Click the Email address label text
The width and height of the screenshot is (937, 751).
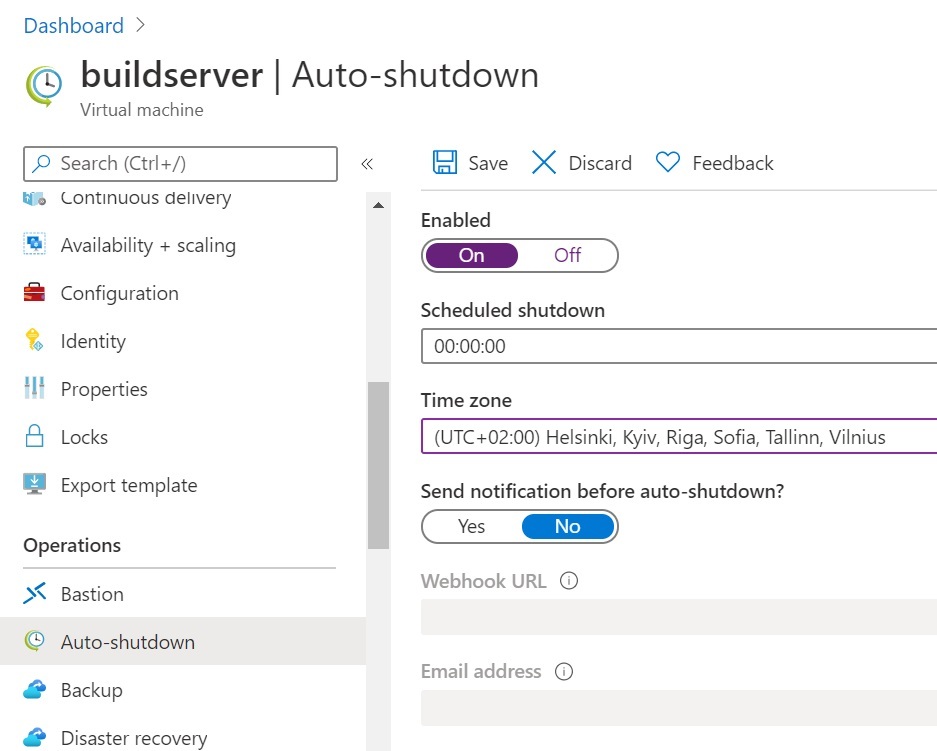[481, 671]
